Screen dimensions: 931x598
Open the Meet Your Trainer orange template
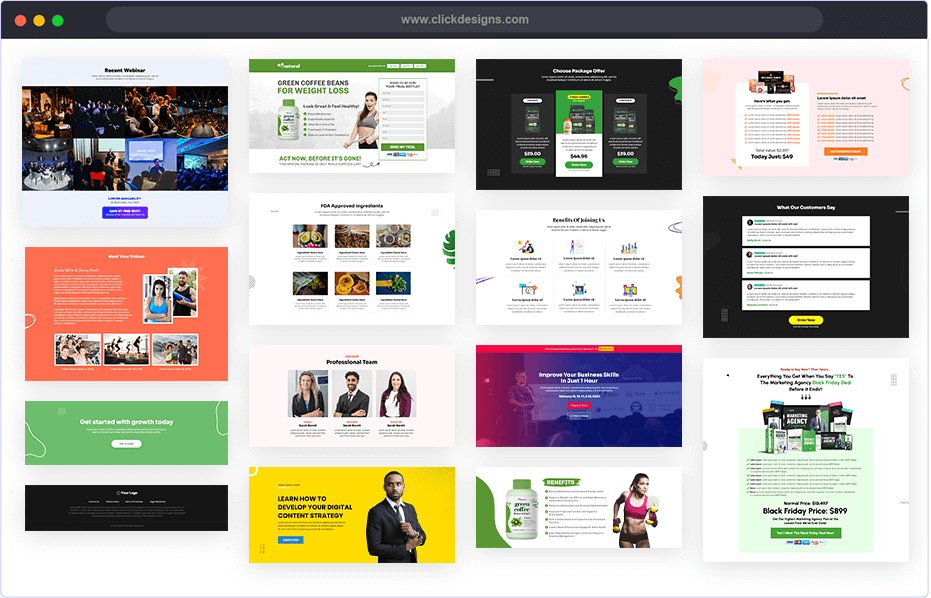pyautogui.click(x=125, y=314)
